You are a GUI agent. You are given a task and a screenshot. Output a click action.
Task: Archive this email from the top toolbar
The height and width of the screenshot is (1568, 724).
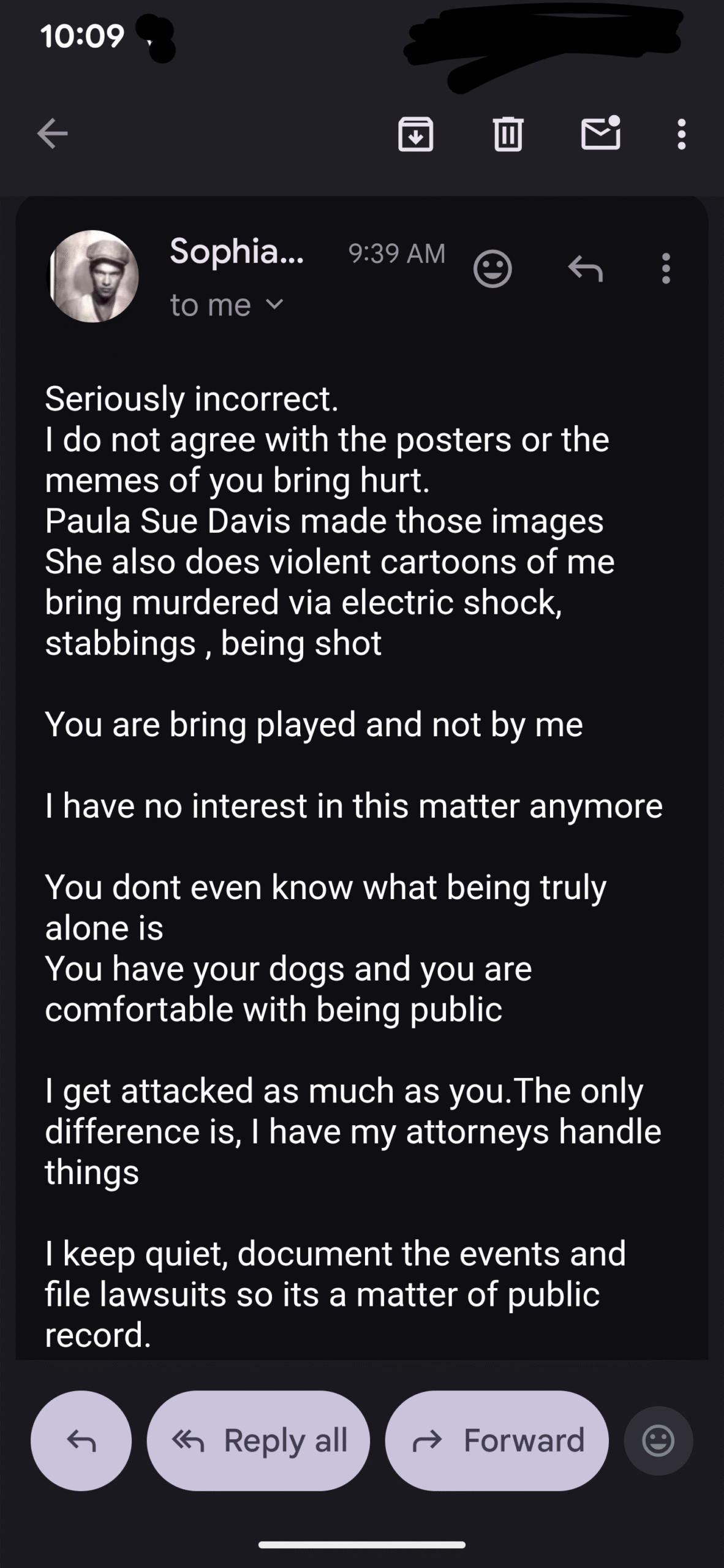[x=416, y=134]
